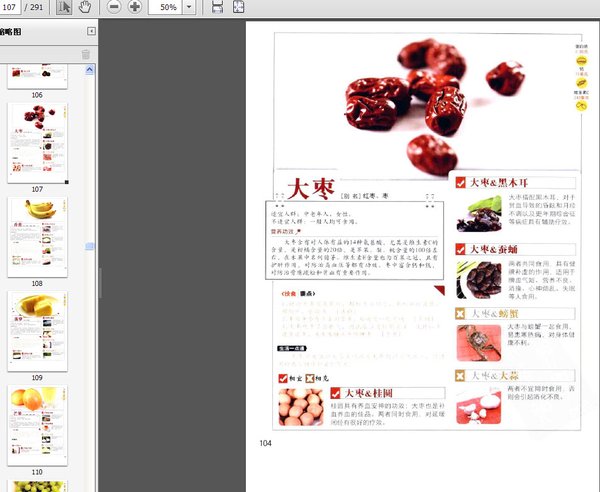
Task: Click the 相宜 checkmark legend icon
Action: click(283, 378)
